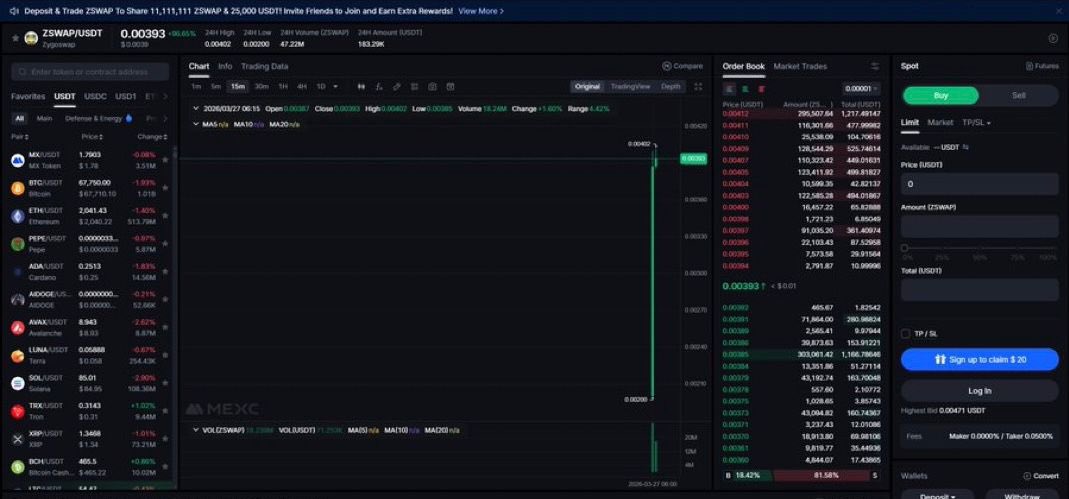Enable the TP / SL checkbox

(906, 333)
